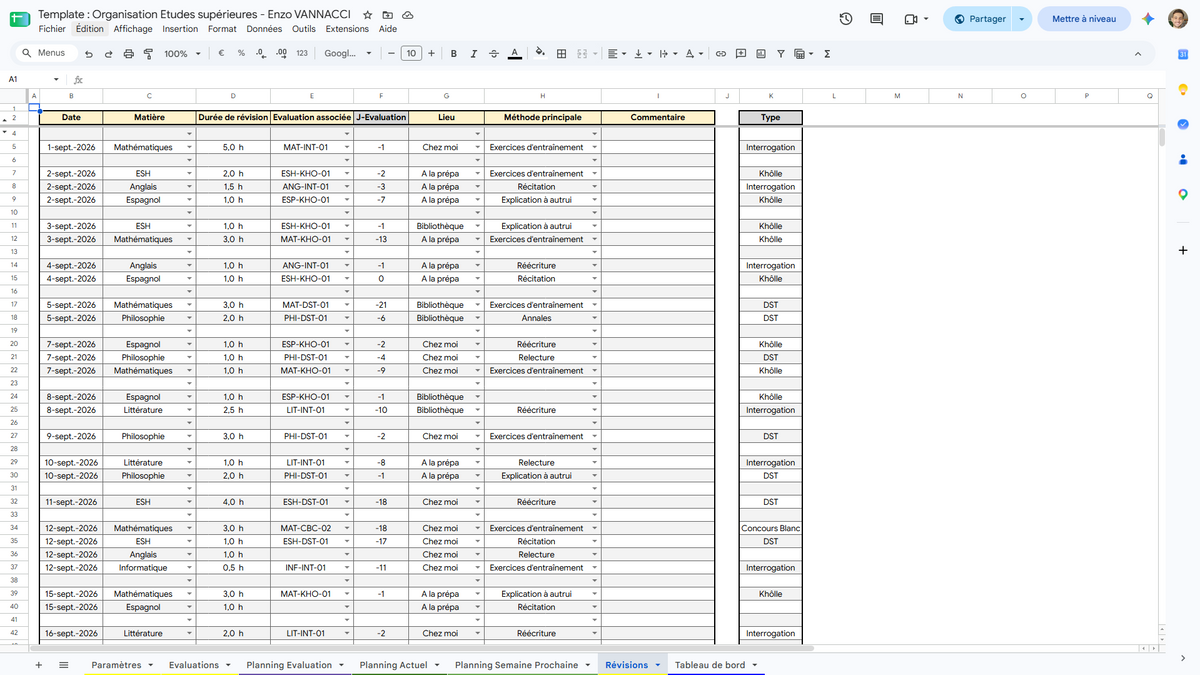The width and height of the screenshot is (1200, 675).
Task: Select cell MAT-CBC-02
Action: point(312,528)
